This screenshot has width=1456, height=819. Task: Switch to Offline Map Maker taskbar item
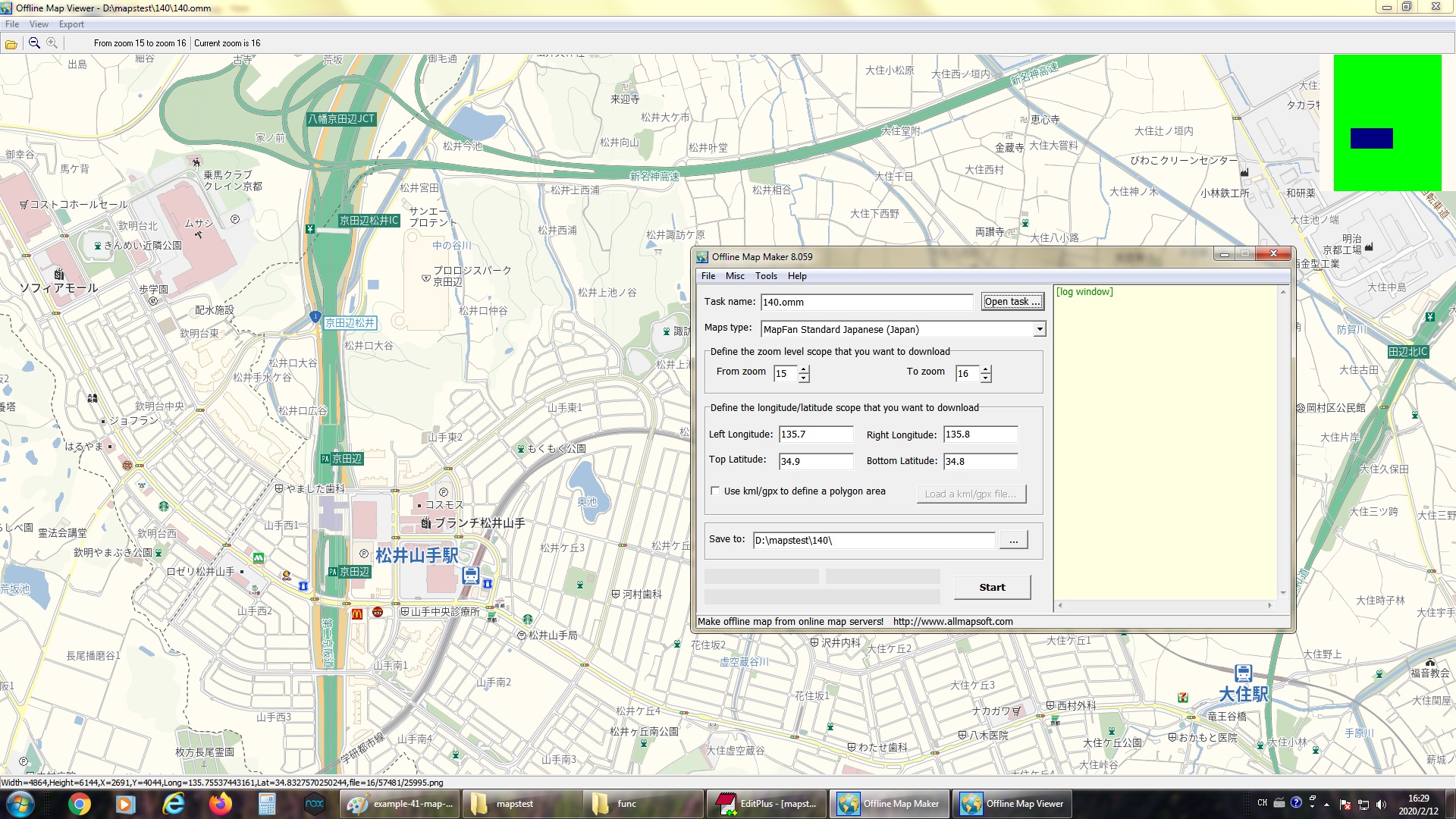pos(889,804)
